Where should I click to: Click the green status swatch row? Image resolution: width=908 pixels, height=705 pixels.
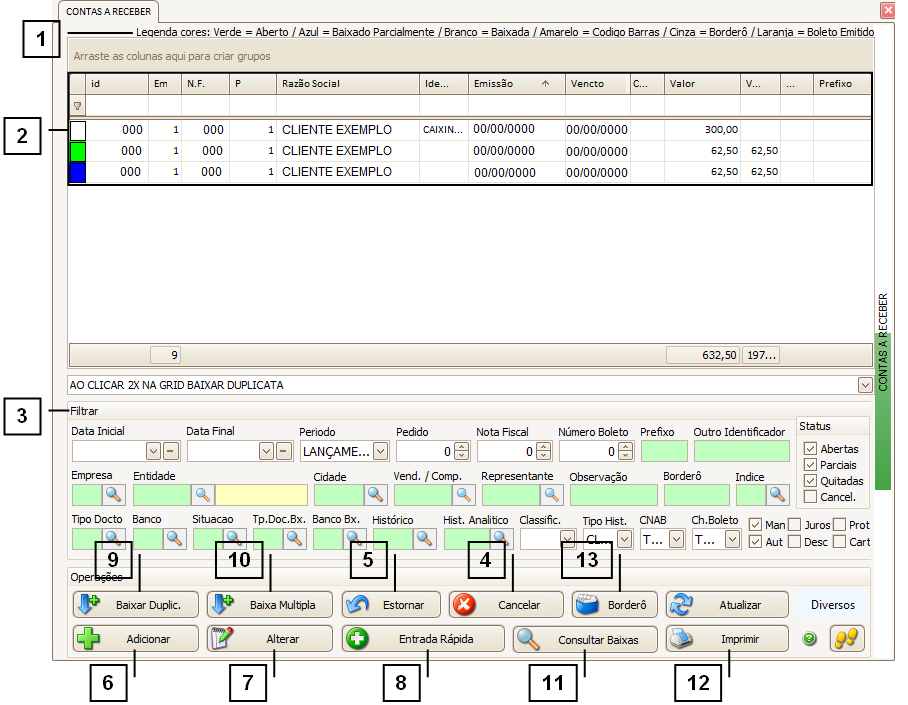click(78, 151)
